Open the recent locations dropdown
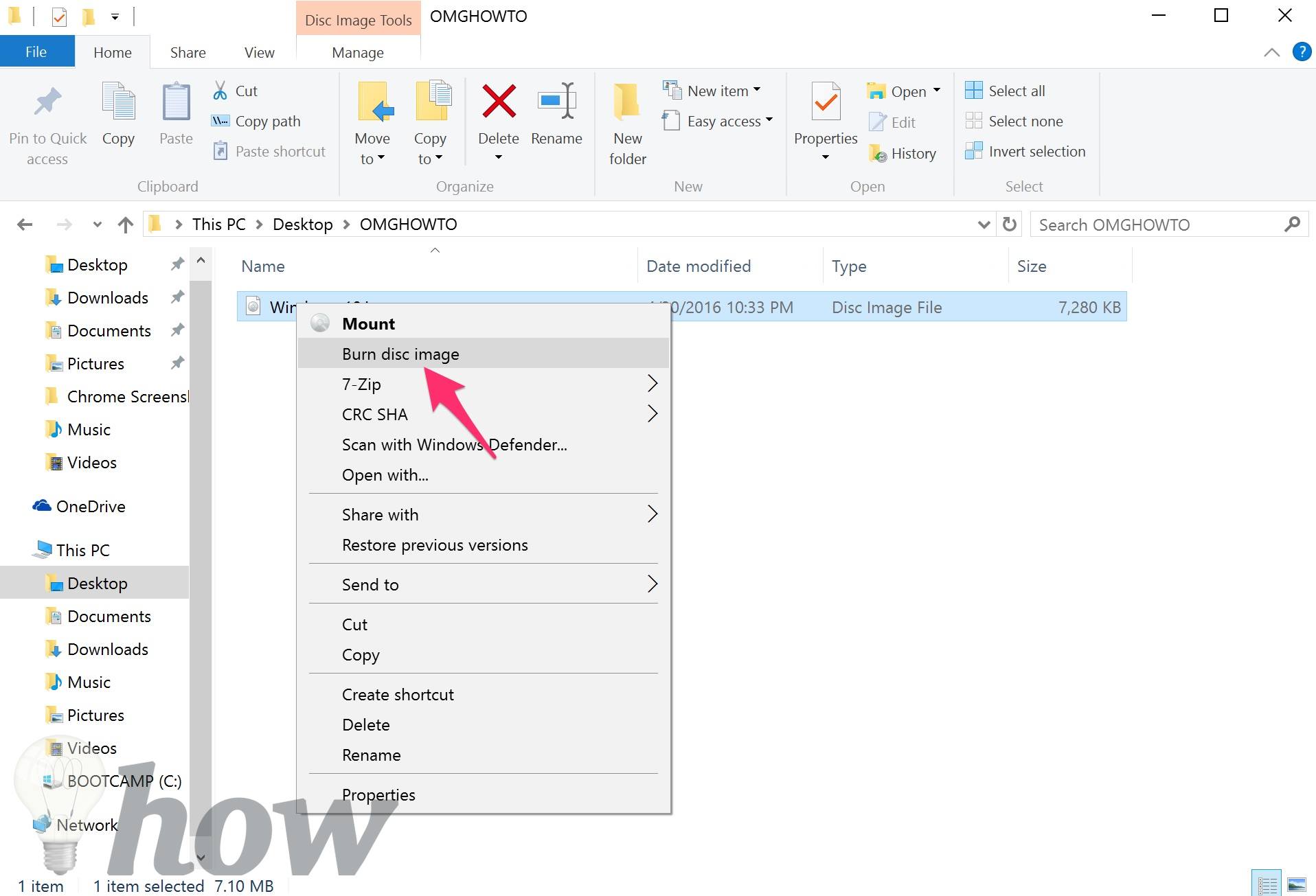 pos(97,225)
